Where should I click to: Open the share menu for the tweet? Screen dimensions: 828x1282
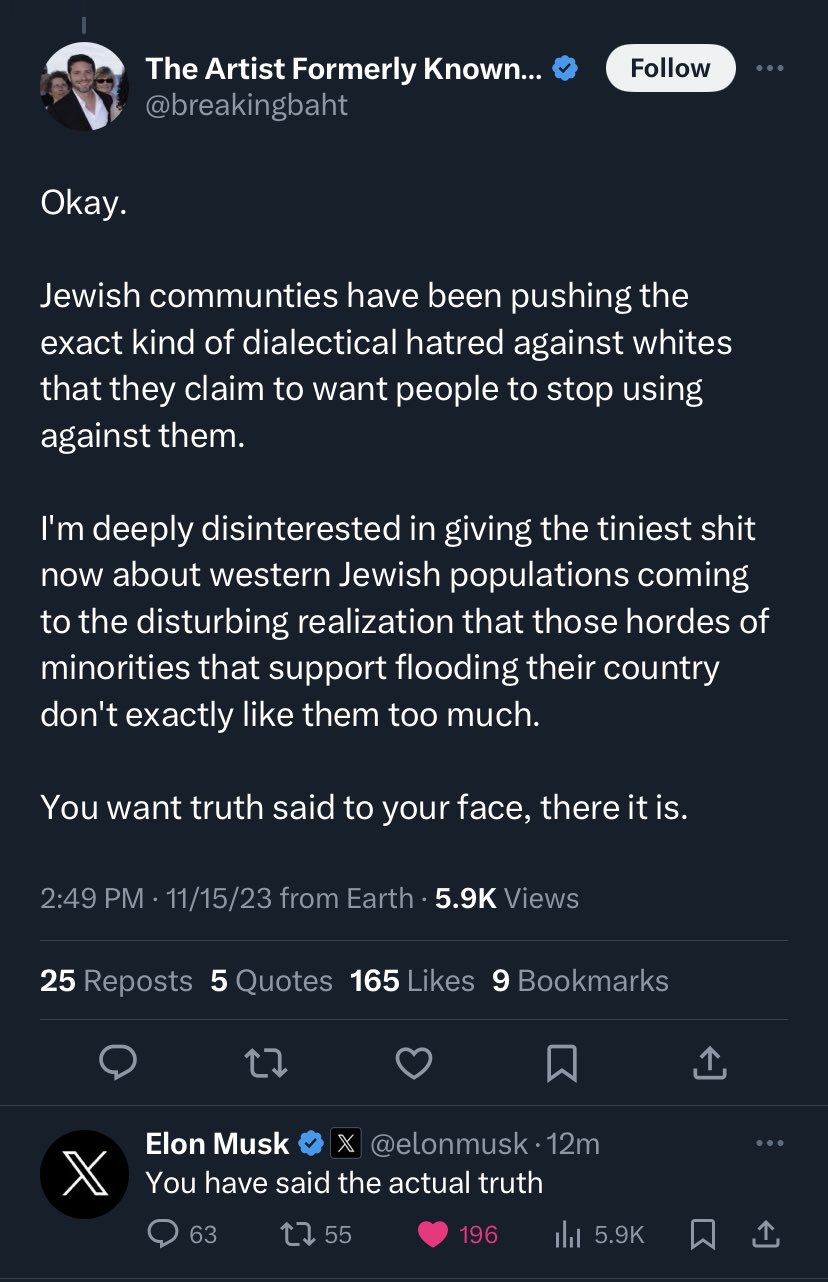[x=710, y=1063]
